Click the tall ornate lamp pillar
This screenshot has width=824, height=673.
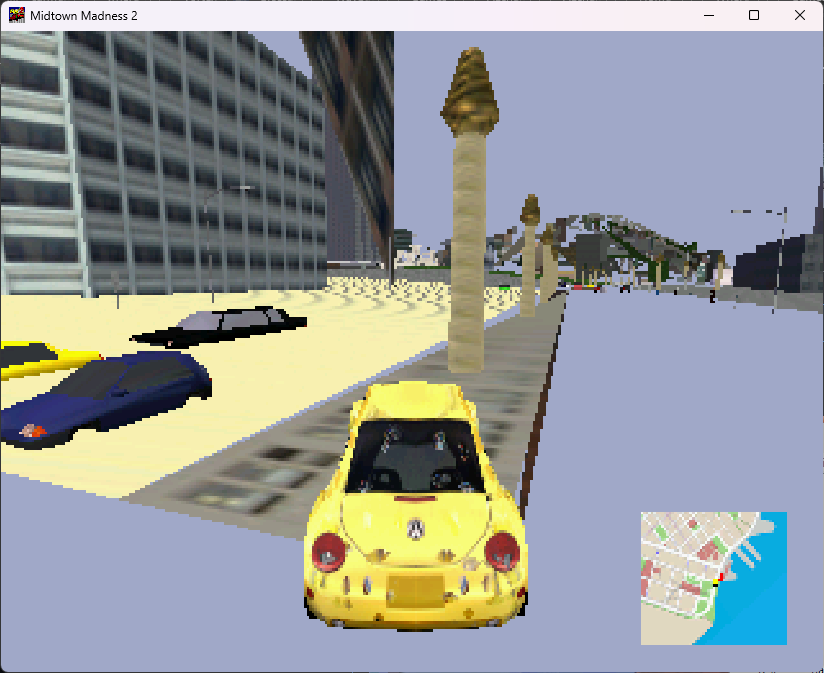point(470,200)
